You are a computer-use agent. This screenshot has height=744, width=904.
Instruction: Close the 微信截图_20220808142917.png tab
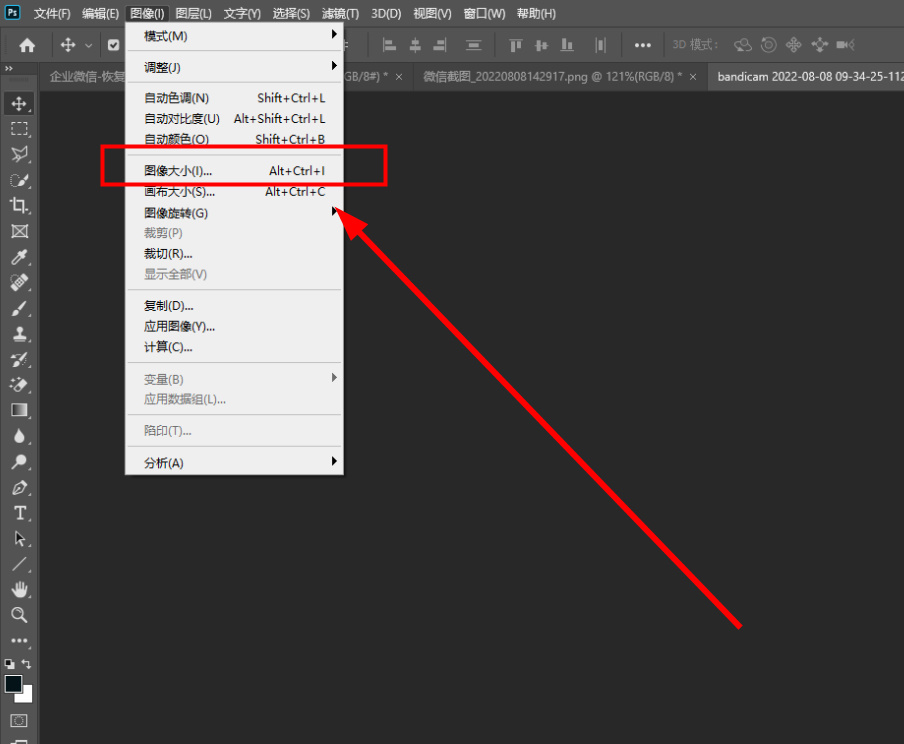(693, 77)
